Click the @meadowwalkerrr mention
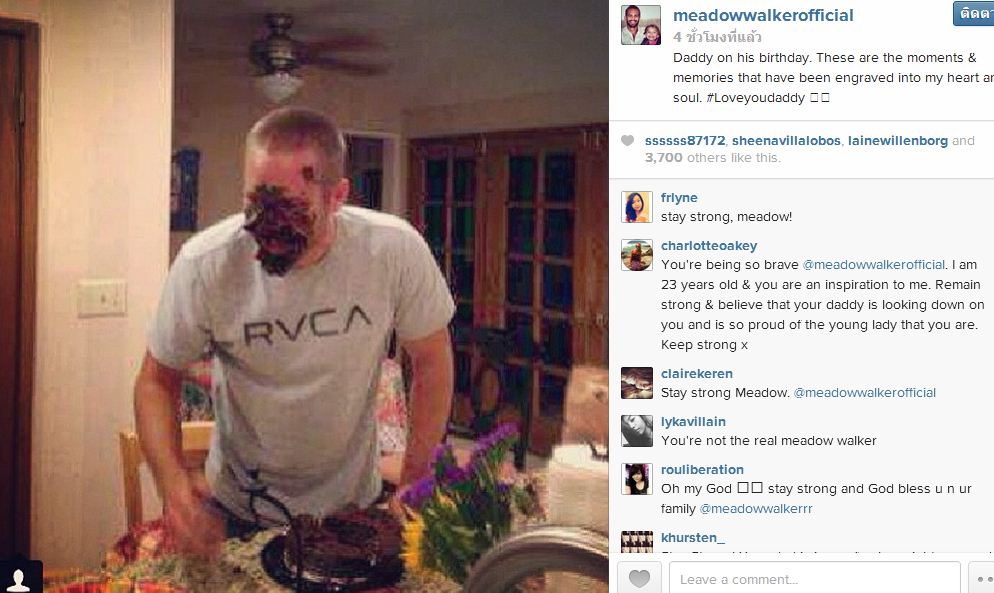 coord(756,509)
